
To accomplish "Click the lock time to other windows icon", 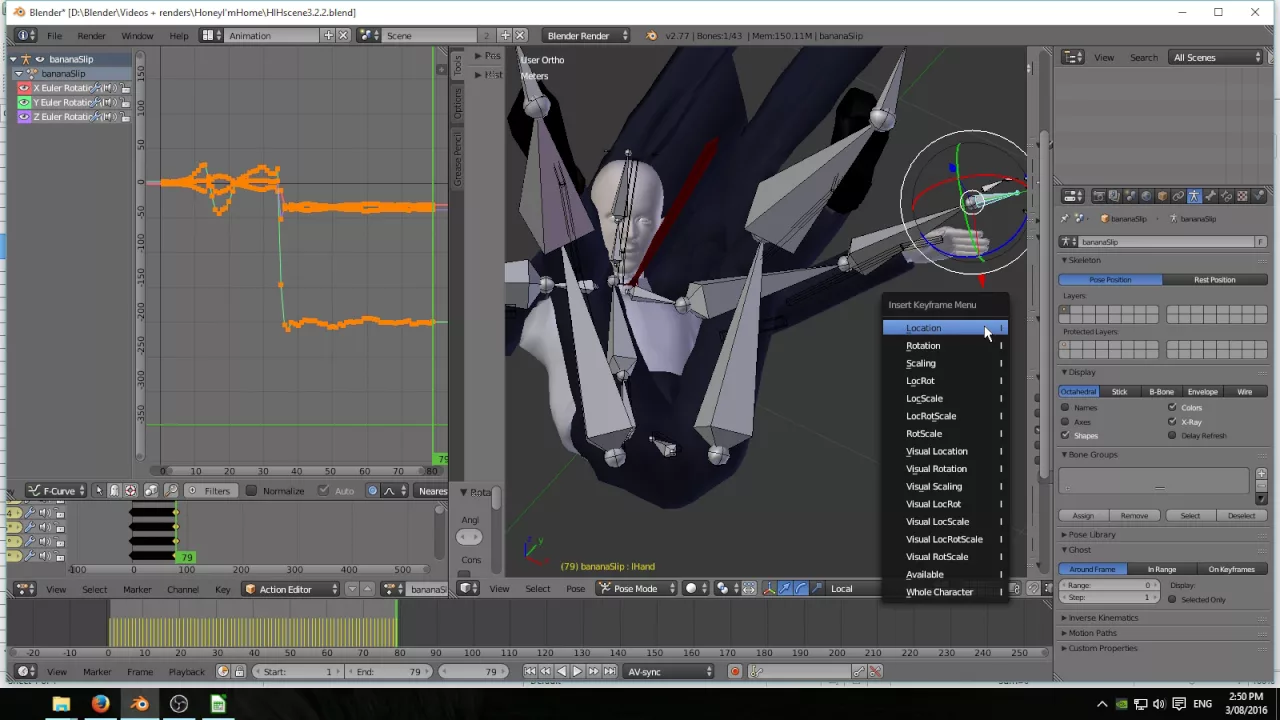I will (239, 672).
